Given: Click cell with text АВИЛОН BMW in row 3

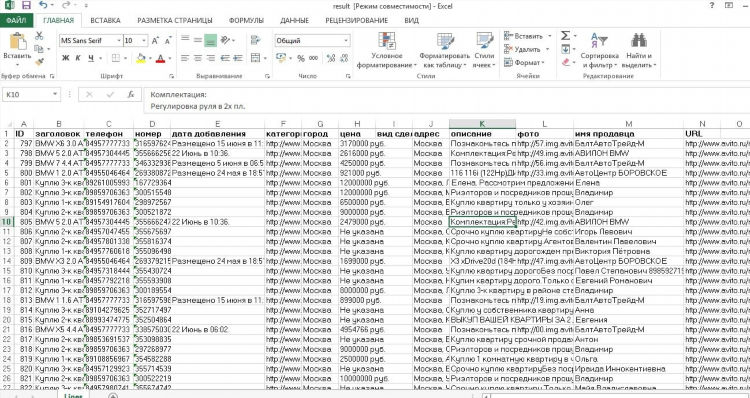Looking at the screenshot, I should pyautogui.click(x=629, y=154).
